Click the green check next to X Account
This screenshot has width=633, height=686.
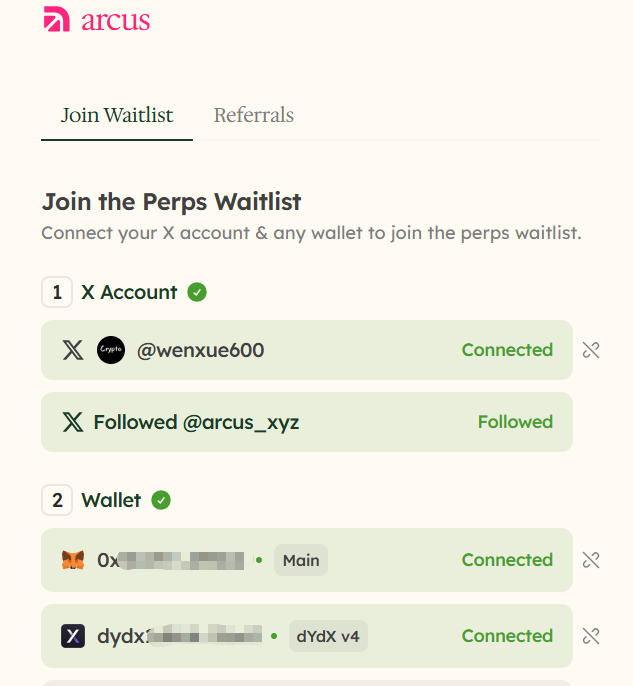click(197, 292)
